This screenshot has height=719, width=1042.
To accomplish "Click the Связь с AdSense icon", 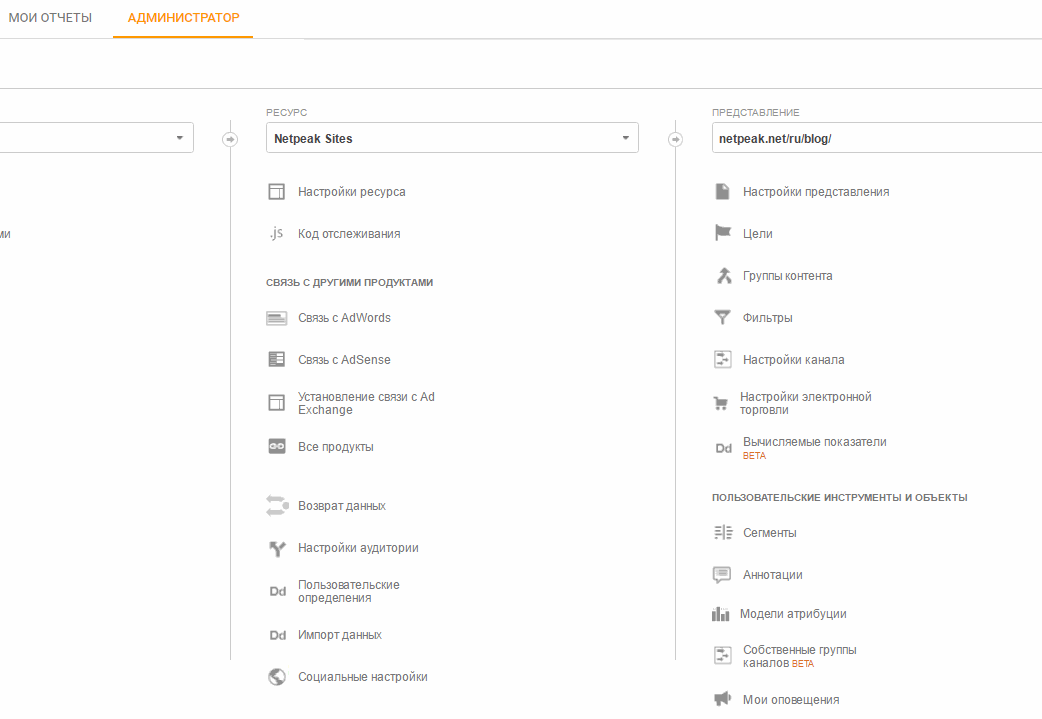I will pos(276,360).
